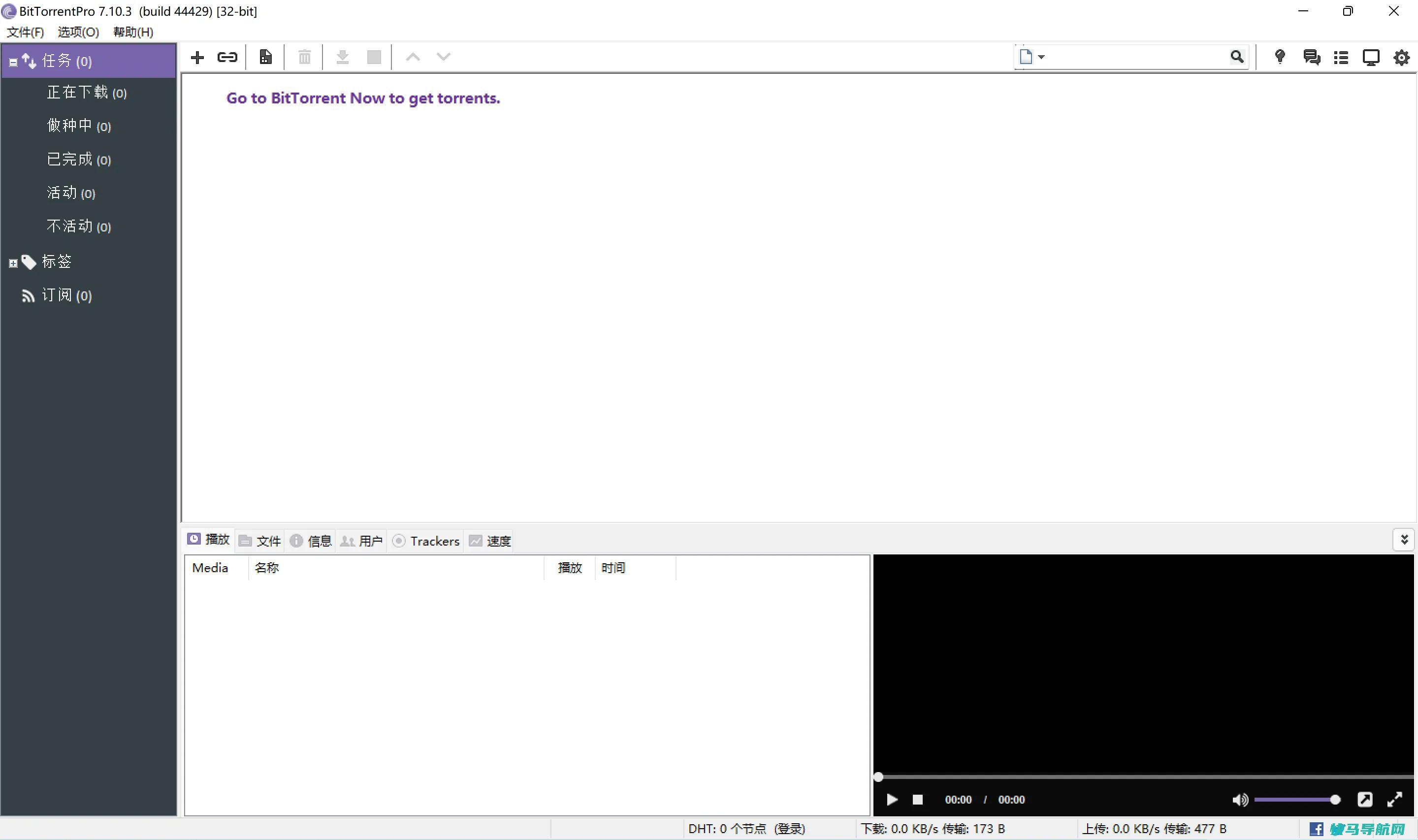
Task: Switch to the 信息 tab
Action: pyautogui.click(x=311, y=541)
